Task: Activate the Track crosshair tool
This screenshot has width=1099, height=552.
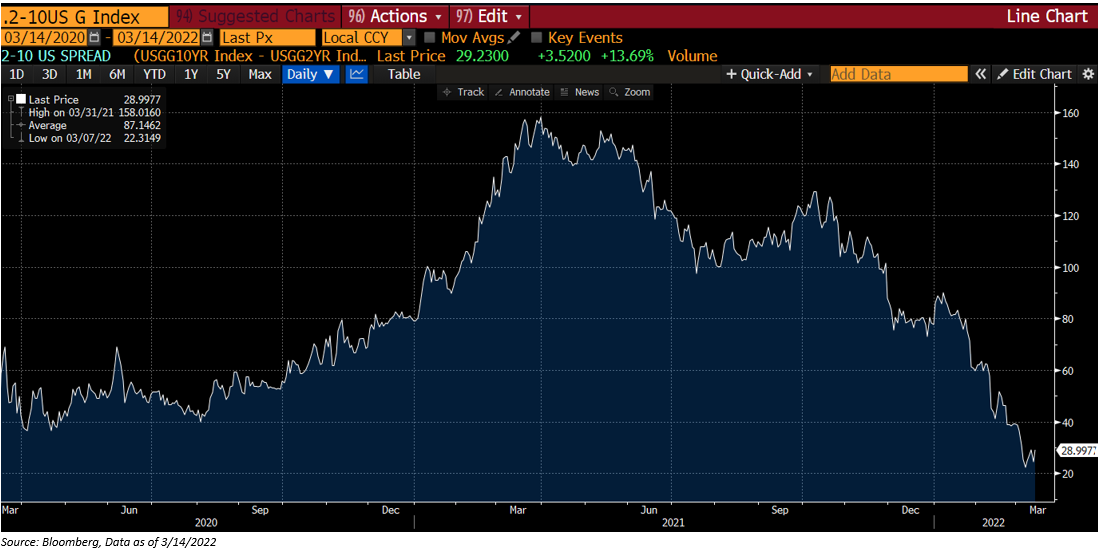Action: [464, 92]
